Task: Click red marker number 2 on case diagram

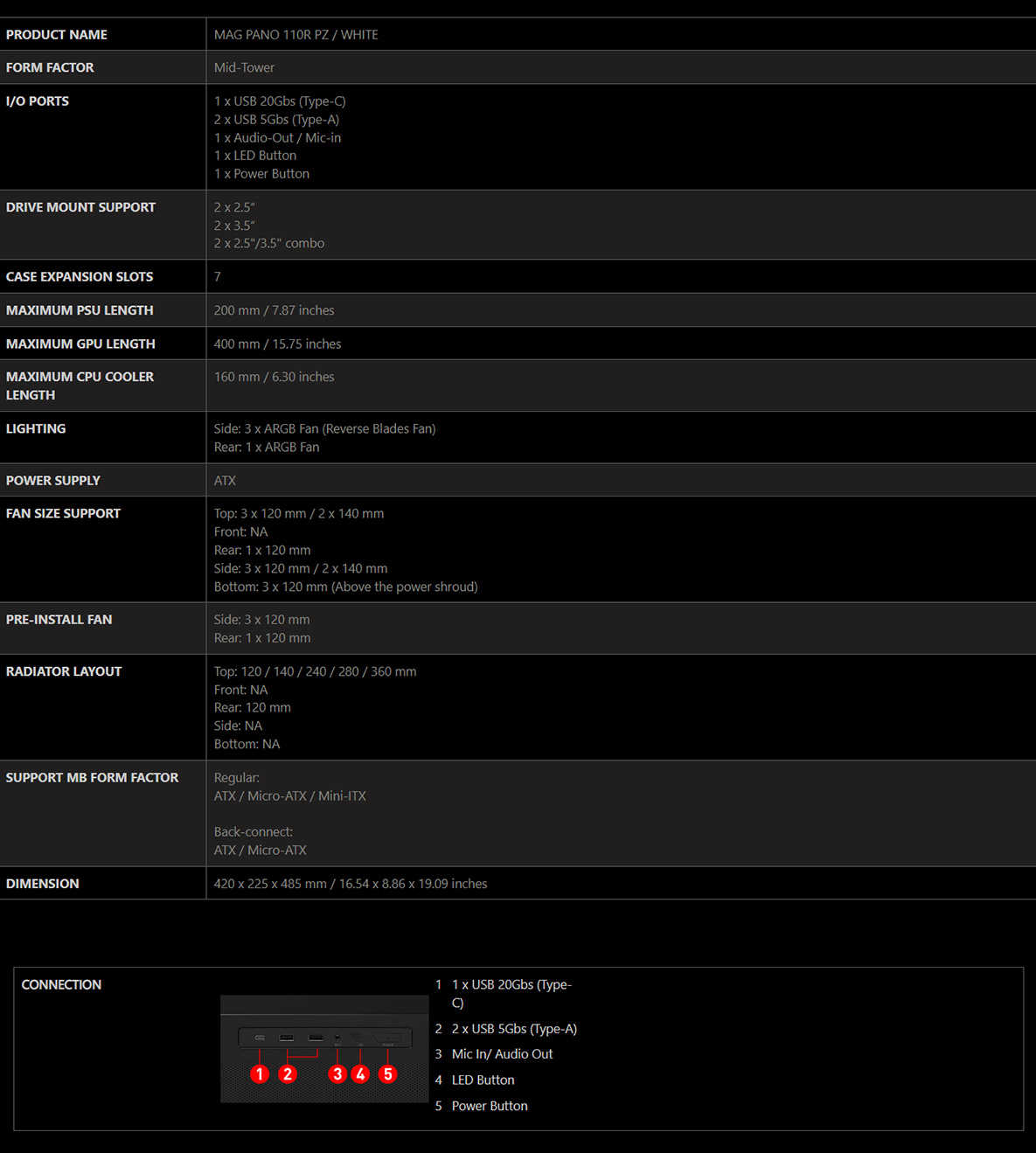Action: click(288, 1073)
